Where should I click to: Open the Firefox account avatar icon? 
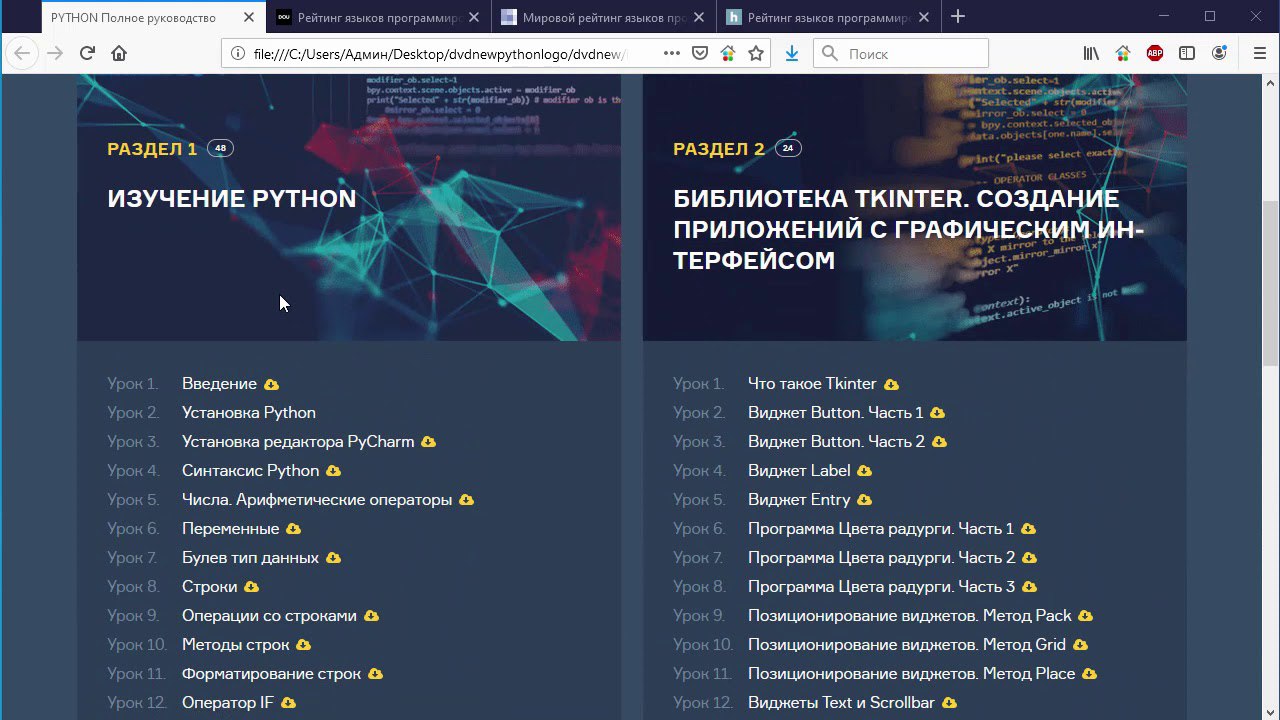coord(1219,54)
